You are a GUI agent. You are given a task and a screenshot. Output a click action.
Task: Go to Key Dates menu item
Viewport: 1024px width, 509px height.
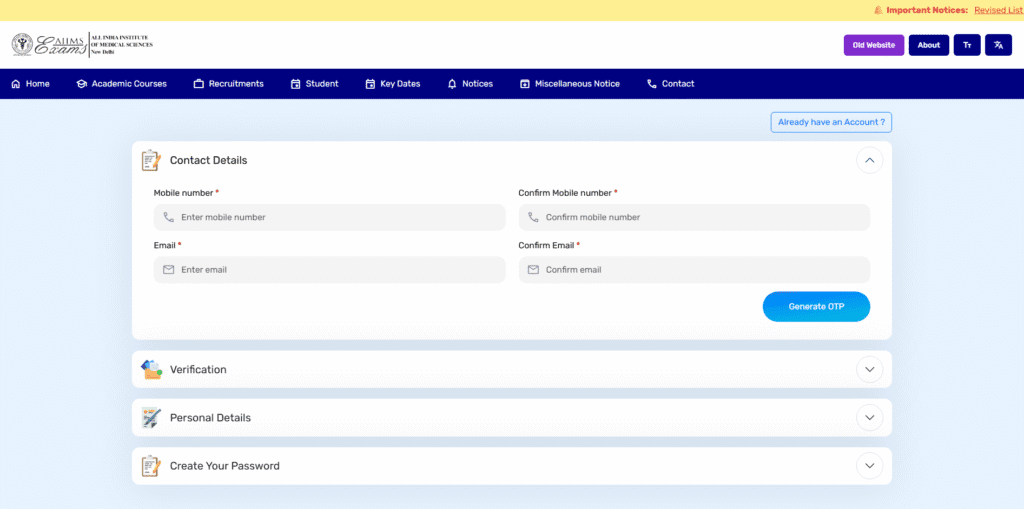392,84
